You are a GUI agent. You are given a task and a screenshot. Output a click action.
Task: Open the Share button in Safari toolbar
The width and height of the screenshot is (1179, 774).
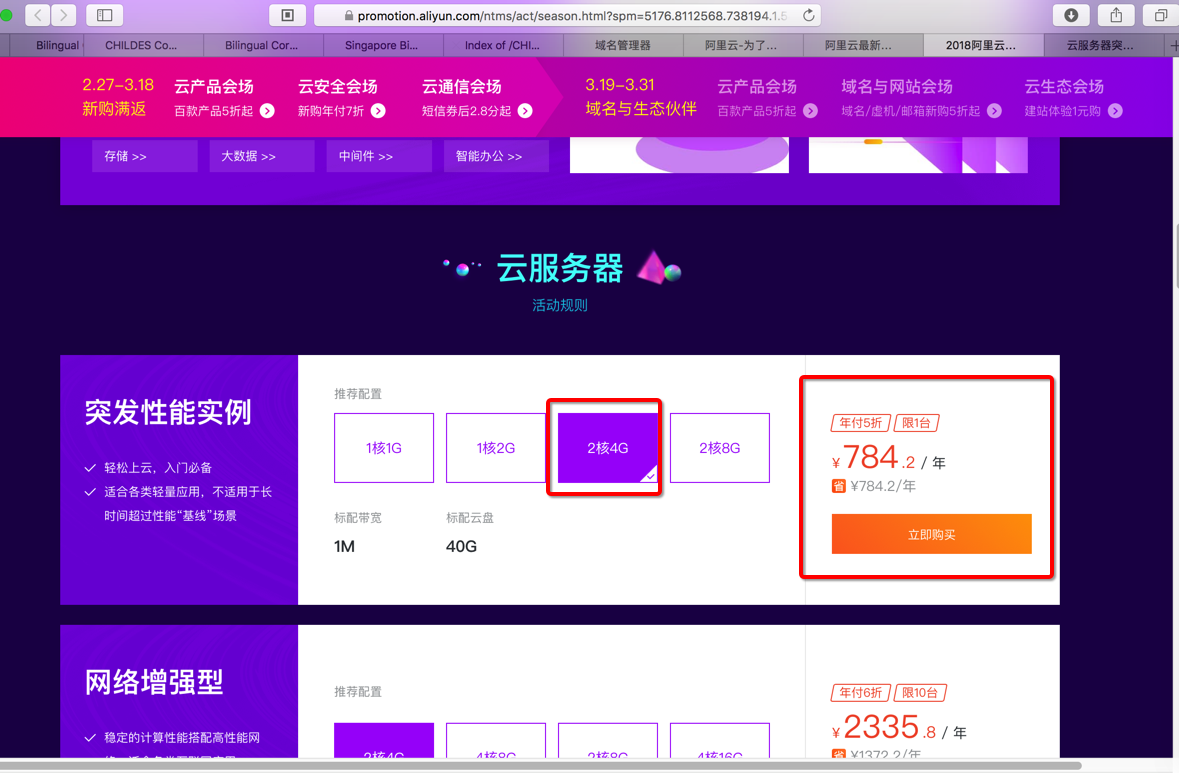[x=1116, y=15]
